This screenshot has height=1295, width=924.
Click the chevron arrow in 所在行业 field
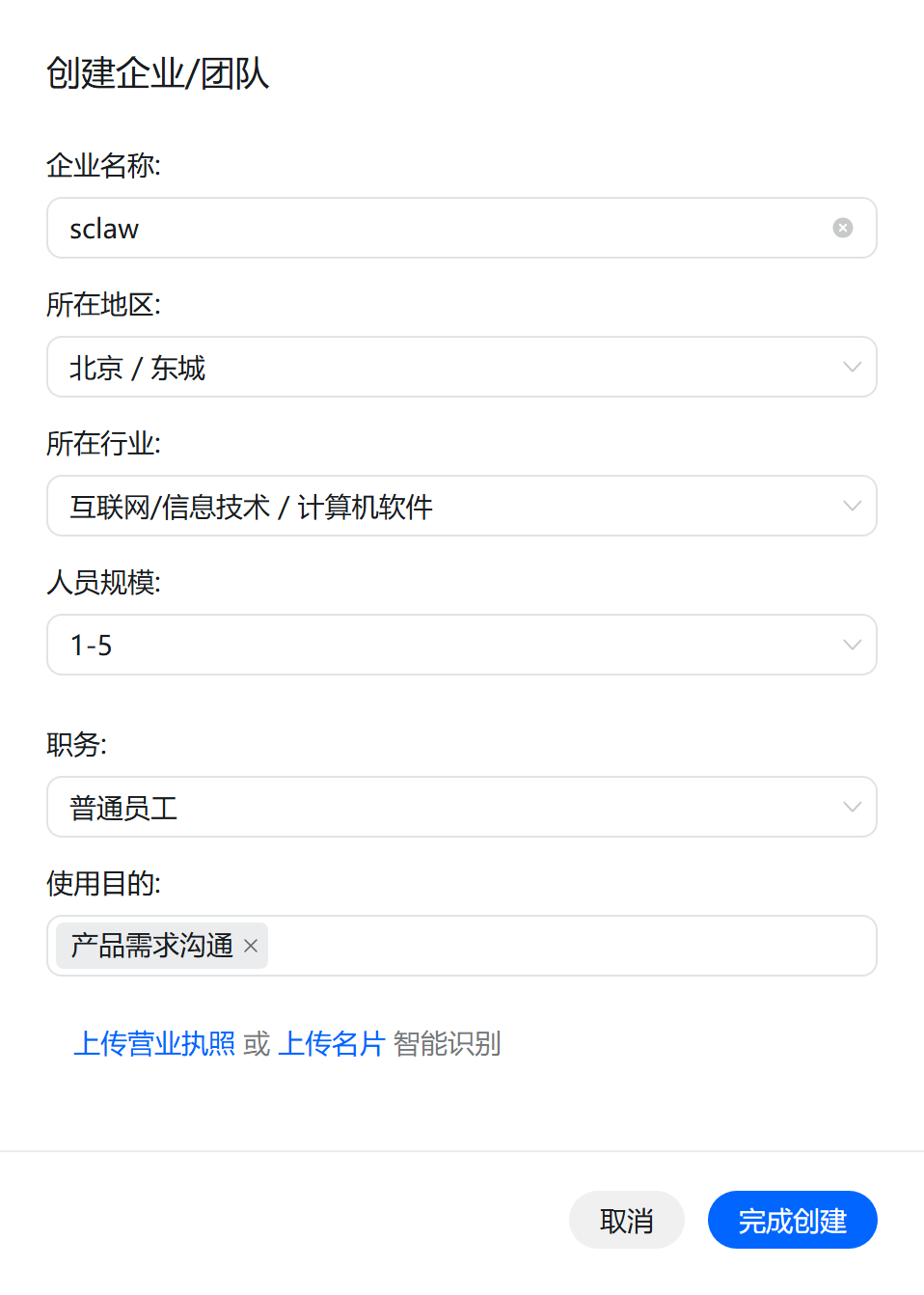(852, 506)
